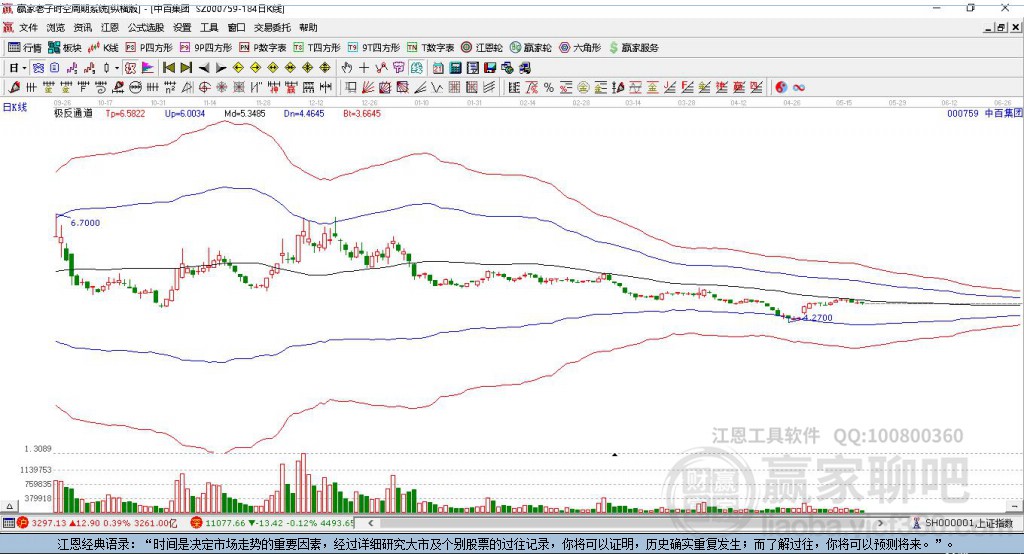The image size is (1024, 554).
Task: Click the Gann fan rays icon
Action: point(368,88)
